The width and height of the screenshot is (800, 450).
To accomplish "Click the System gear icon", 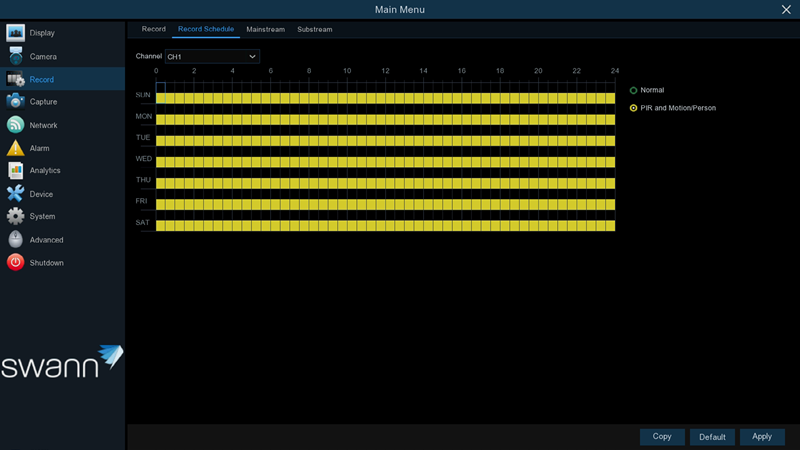I will (x=16, y=216).
